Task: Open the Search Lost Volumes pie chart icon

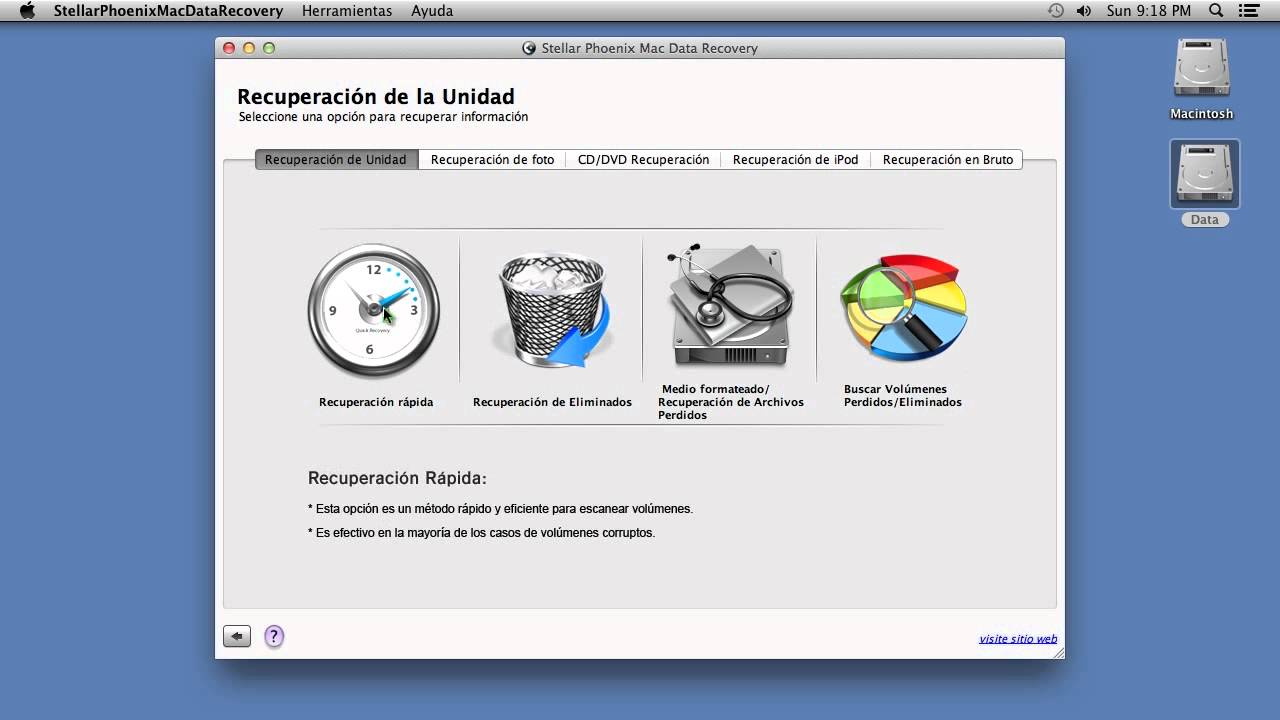Action: 904,307
